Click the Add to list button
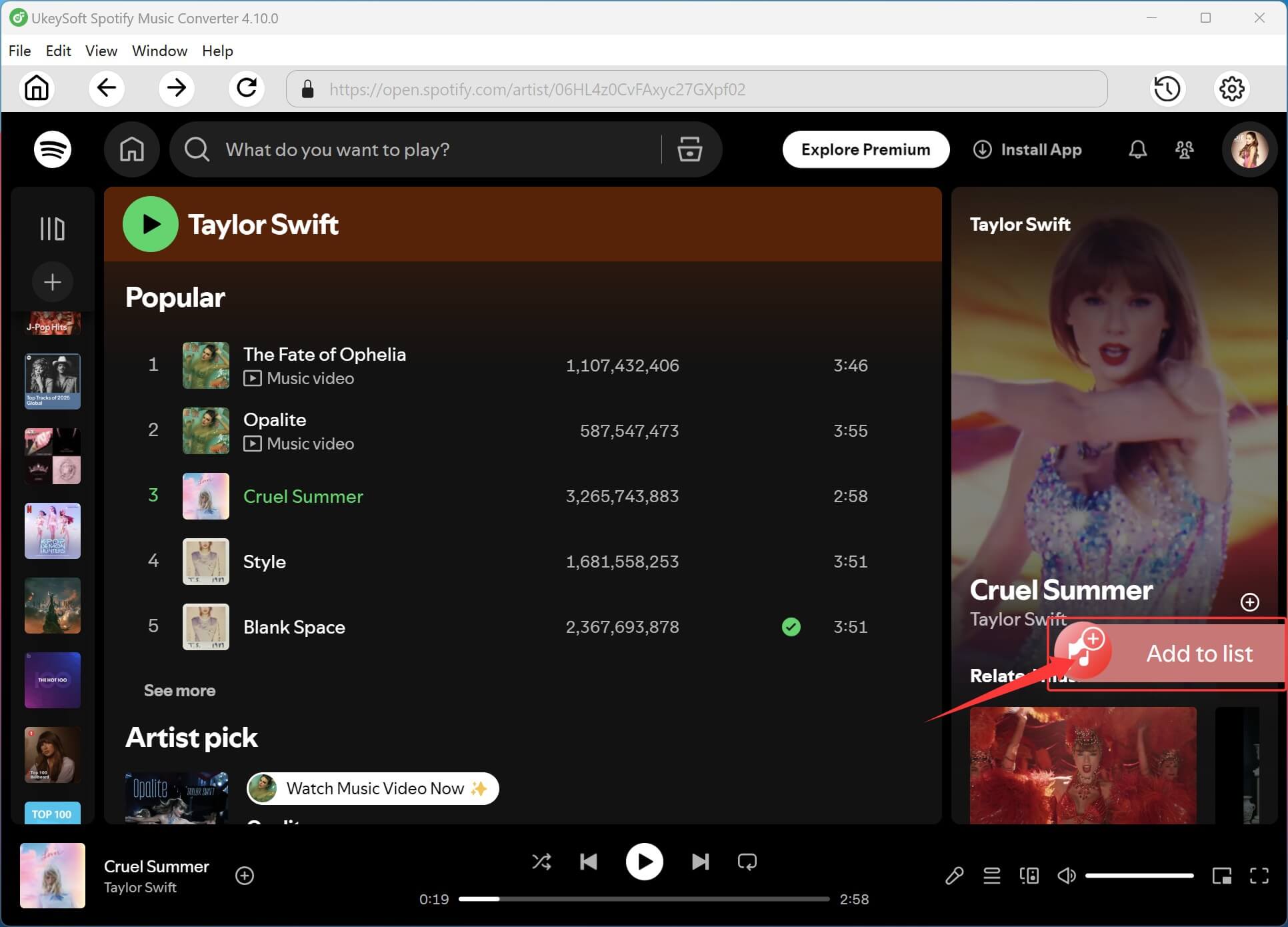1288x927 pixels. (x=1199, y=654)
